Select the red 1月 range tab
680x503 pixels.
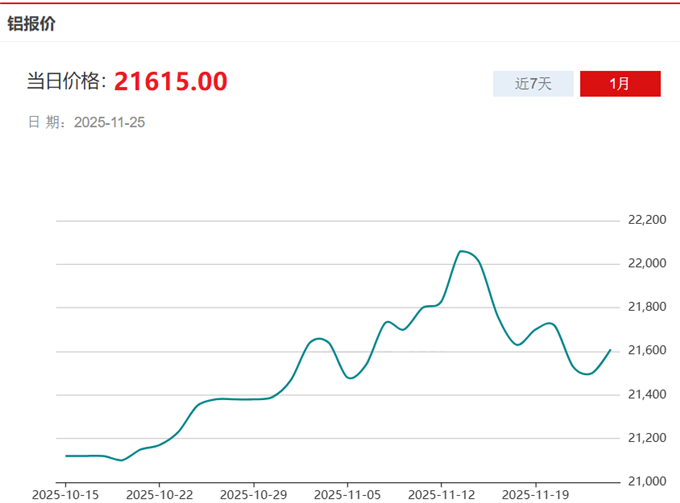coord(620,84)
